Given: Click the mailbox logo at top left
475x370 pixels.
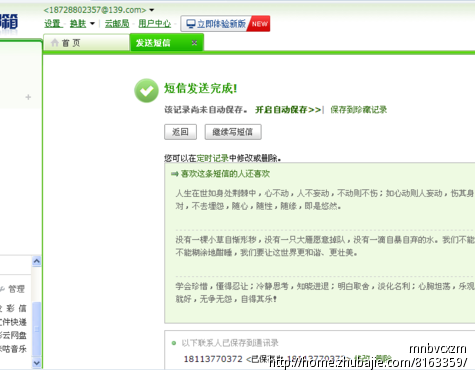Looking at the screenshot, I should (x=9, y=22).
